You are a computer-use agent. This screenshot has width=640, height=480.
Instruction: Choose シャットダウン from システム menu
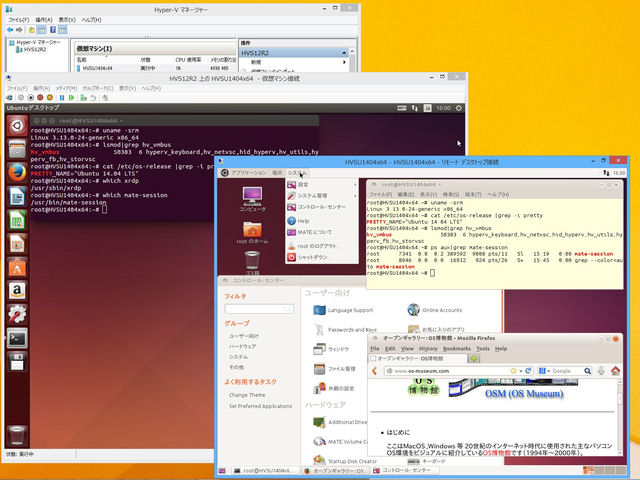tap(322, 257)
